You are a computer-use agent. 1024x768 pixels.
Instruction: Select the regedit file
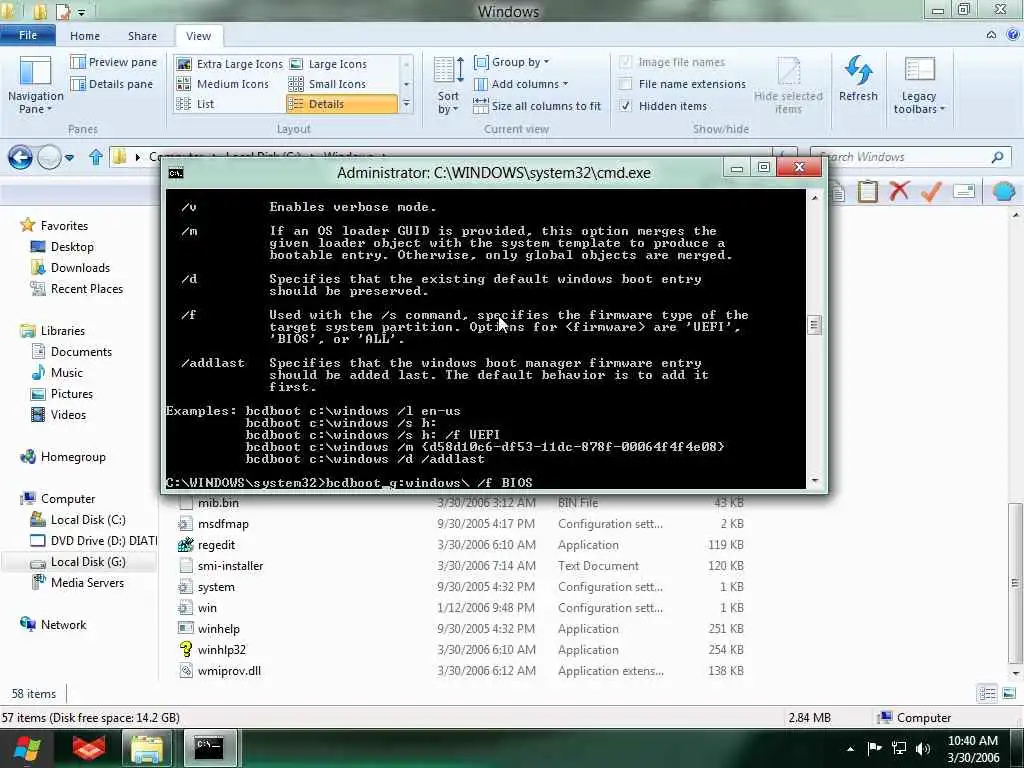tap(216, 545)
